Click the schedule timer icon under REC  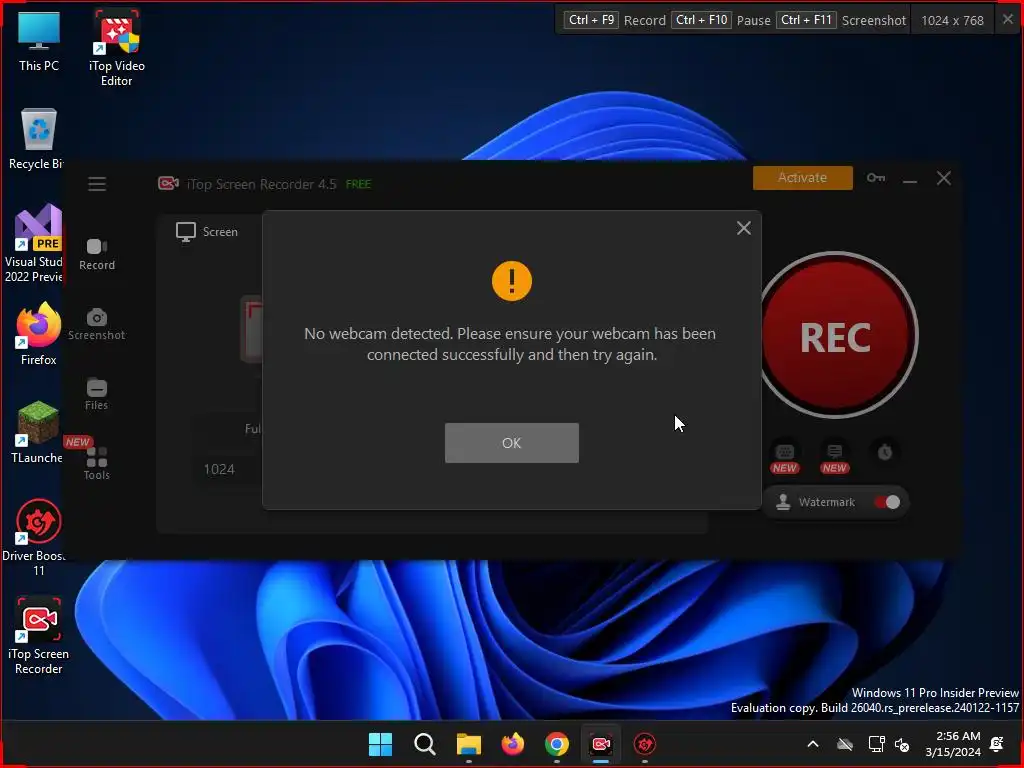click(885, 452)
